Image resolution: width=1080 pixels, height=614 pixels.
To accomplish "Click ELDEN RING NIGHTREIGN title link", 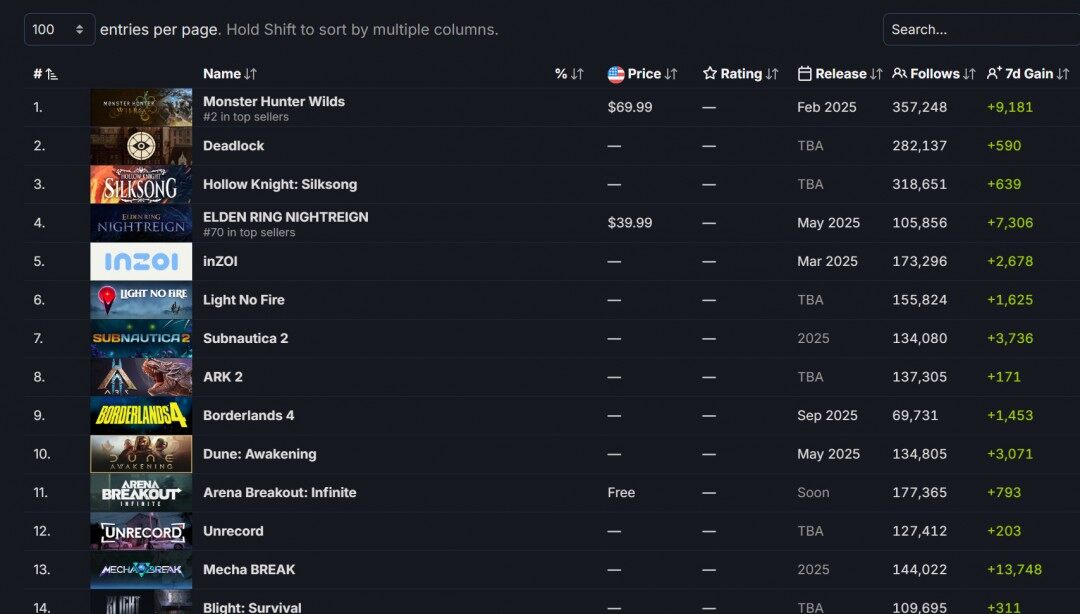I will click(285, 217).
